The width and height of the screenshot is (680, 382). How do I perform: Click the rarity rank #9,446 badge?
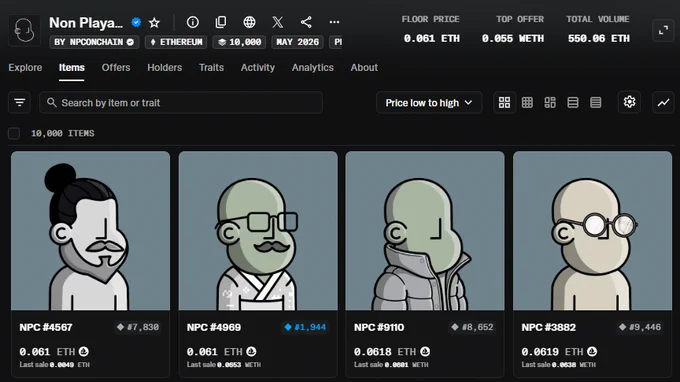pyautogui.click(x=640, y=327)
